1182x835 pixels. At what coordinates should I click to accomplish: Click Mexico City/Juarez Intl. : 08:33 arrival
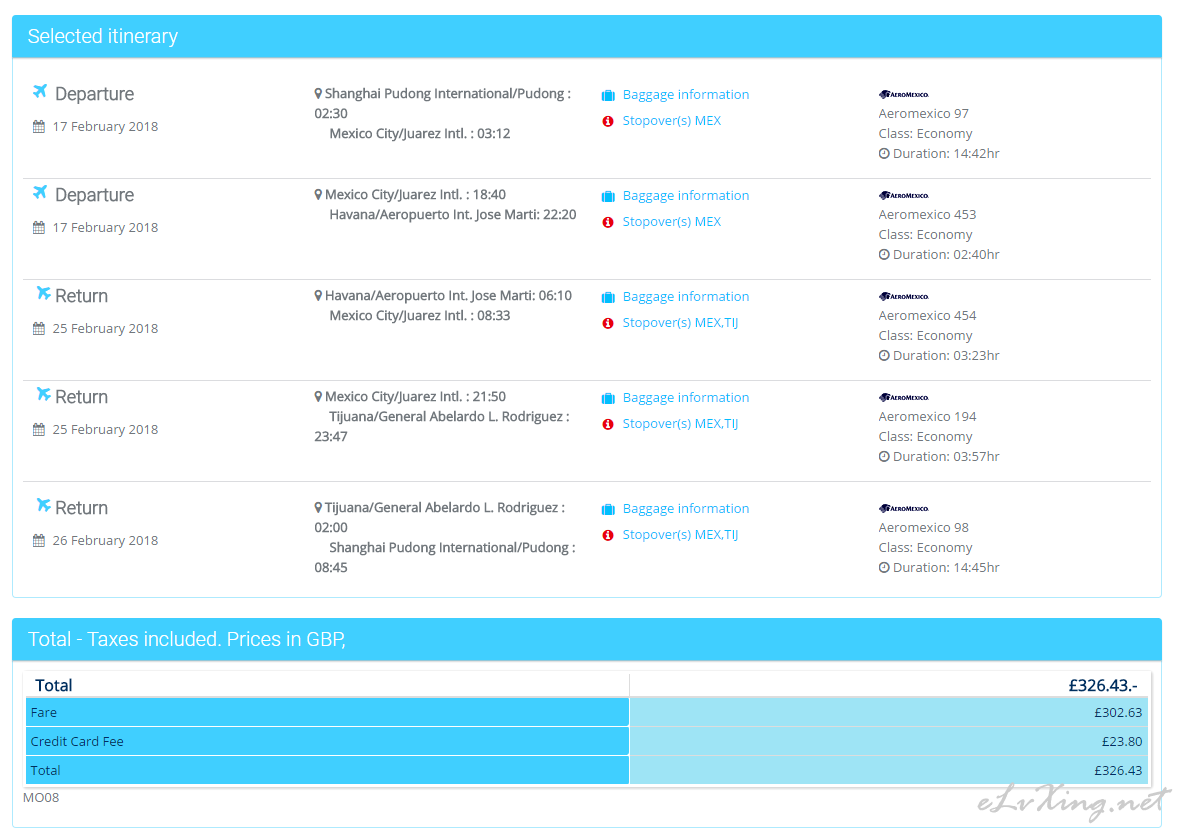[420, 316]
